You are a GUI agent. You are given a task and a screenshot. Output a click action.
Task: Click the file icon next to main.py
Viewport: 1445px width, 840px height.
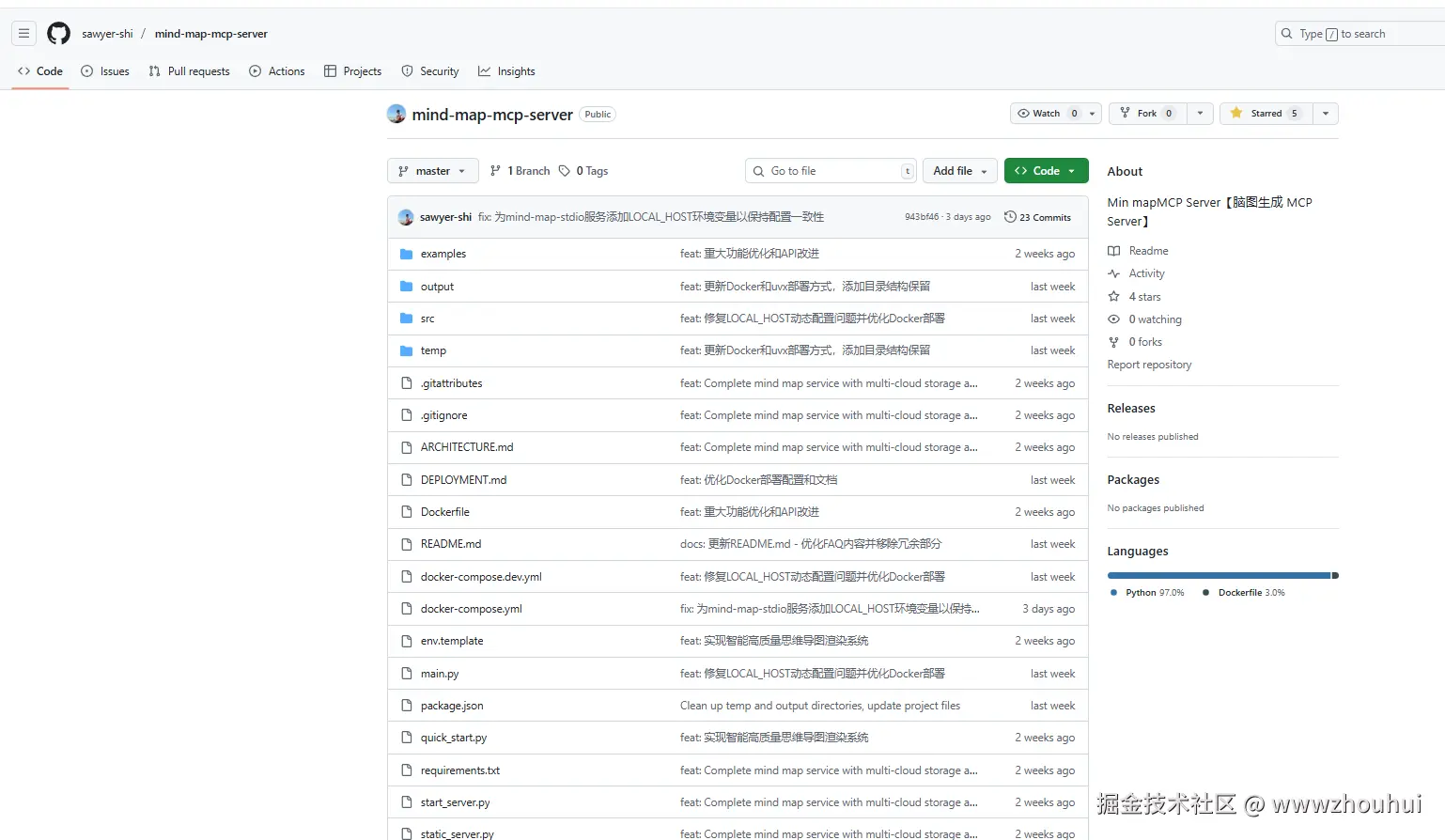(407, 674)
